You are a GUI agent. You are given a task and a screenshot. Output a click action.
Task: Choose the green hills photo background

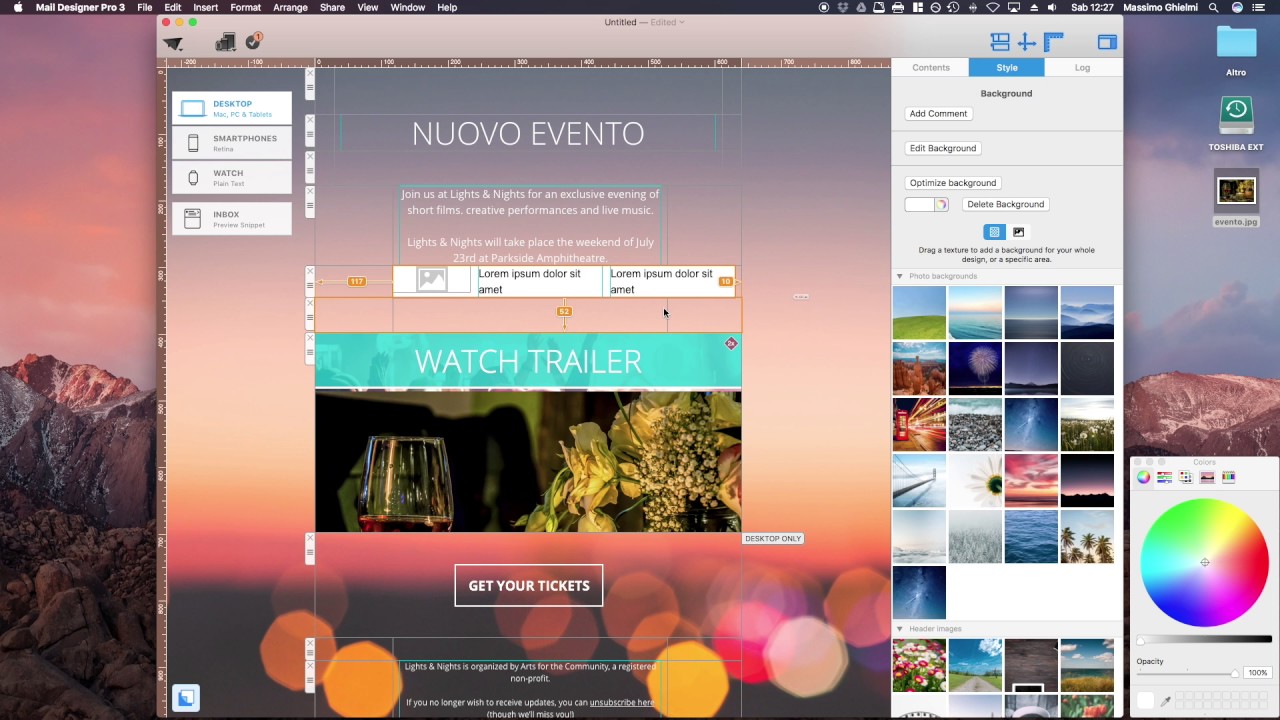click(919, 313)
